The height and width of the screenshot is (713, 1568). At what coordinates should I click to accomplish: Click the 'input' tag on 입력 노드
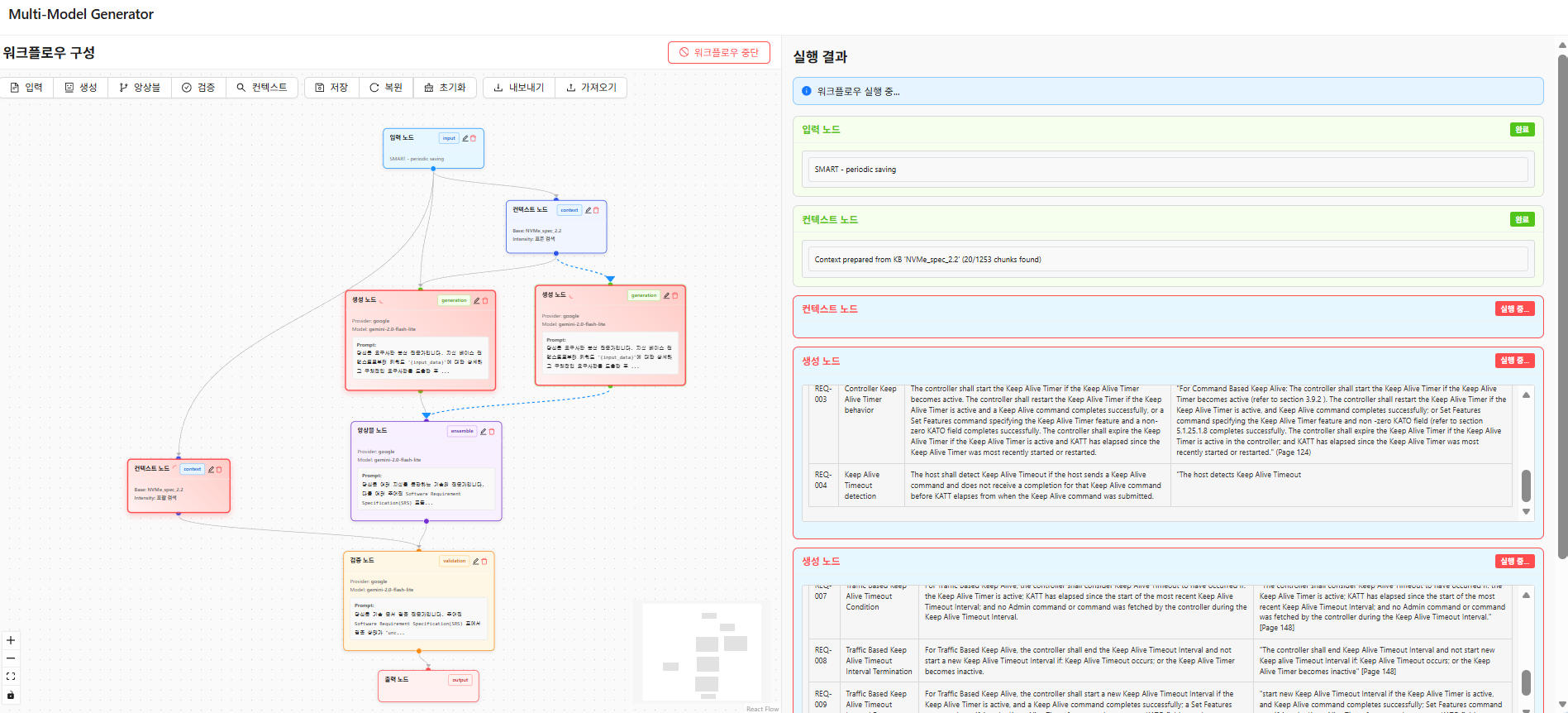[x=449, y=138]
